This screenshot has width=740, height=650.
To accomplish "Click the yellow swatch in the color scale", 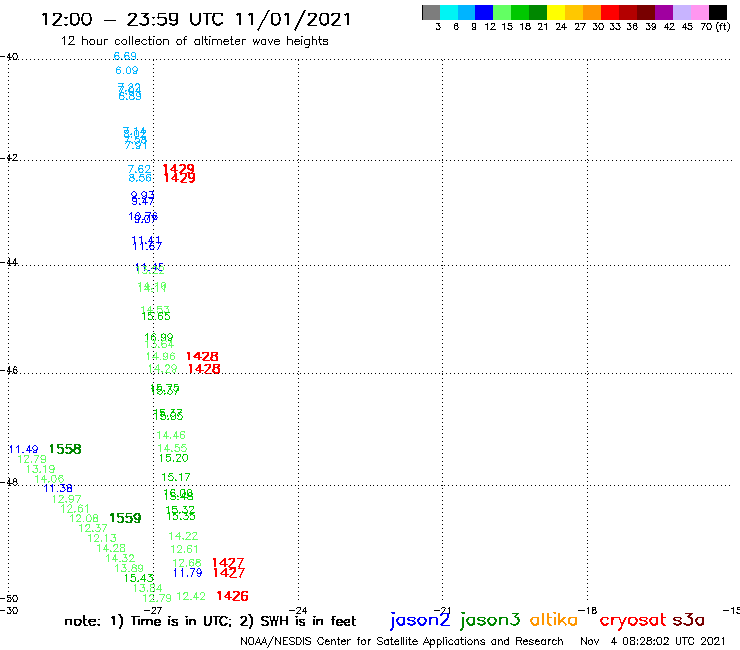I will click(556, 12).
